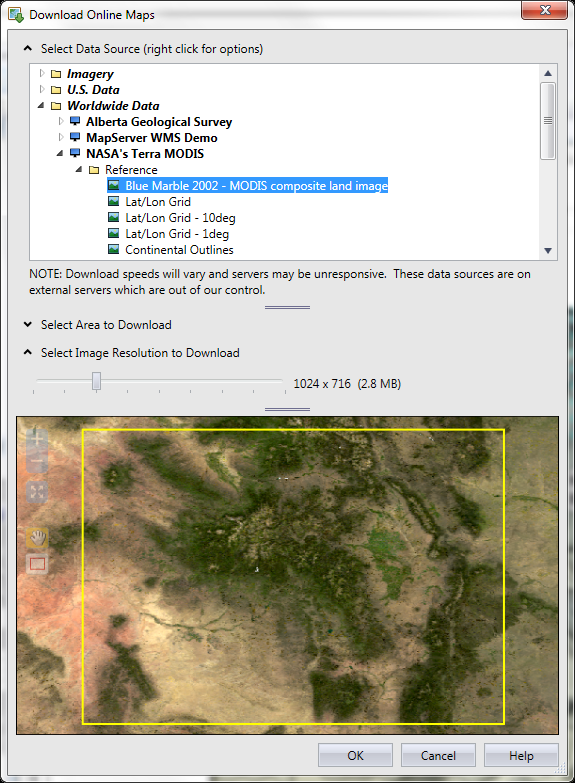Click the Alberta Geological Survey server icon
This screenshot has height=783, width=575.
(75, 121)
